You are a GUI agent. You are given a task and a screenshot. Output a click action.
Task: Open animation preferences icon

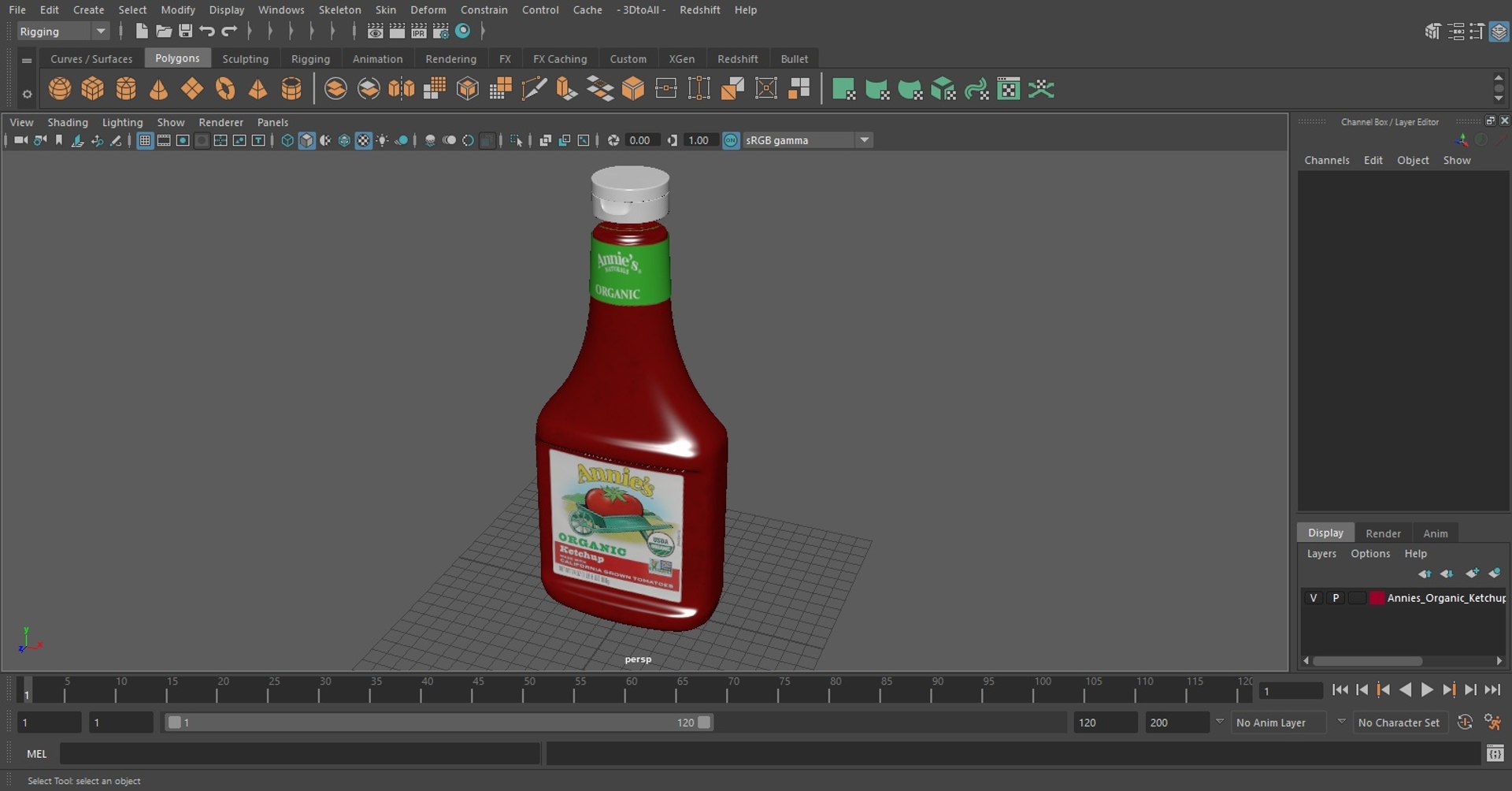(x=1492, y=722)
